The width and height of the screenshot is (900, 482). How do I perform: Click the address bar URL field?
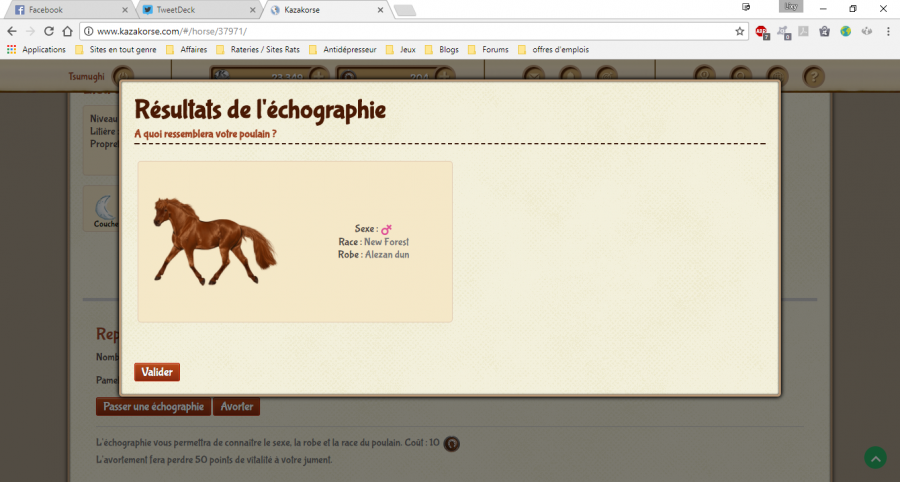(400, 31)
